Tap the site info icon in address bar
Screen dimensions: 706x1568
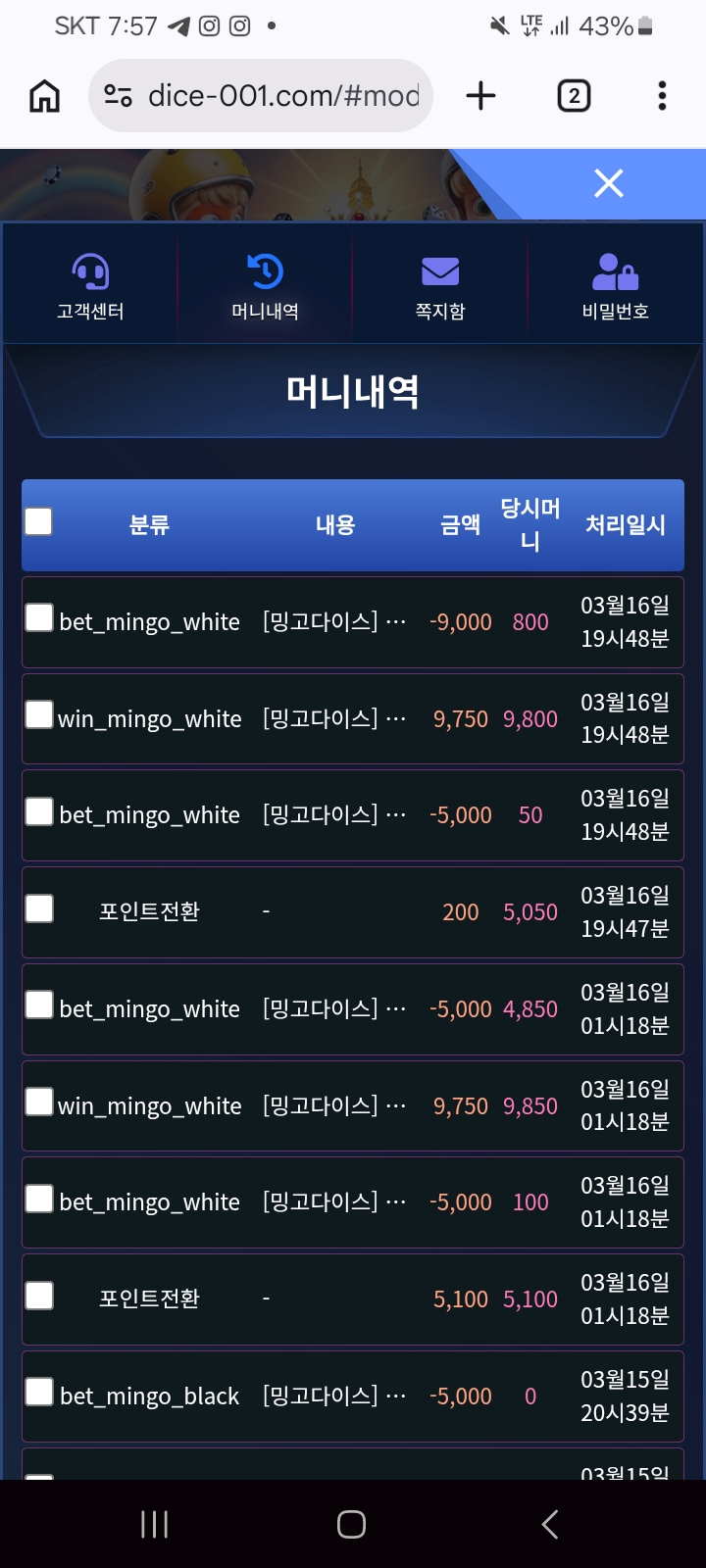pyautogui.click(x=119, y=96)
